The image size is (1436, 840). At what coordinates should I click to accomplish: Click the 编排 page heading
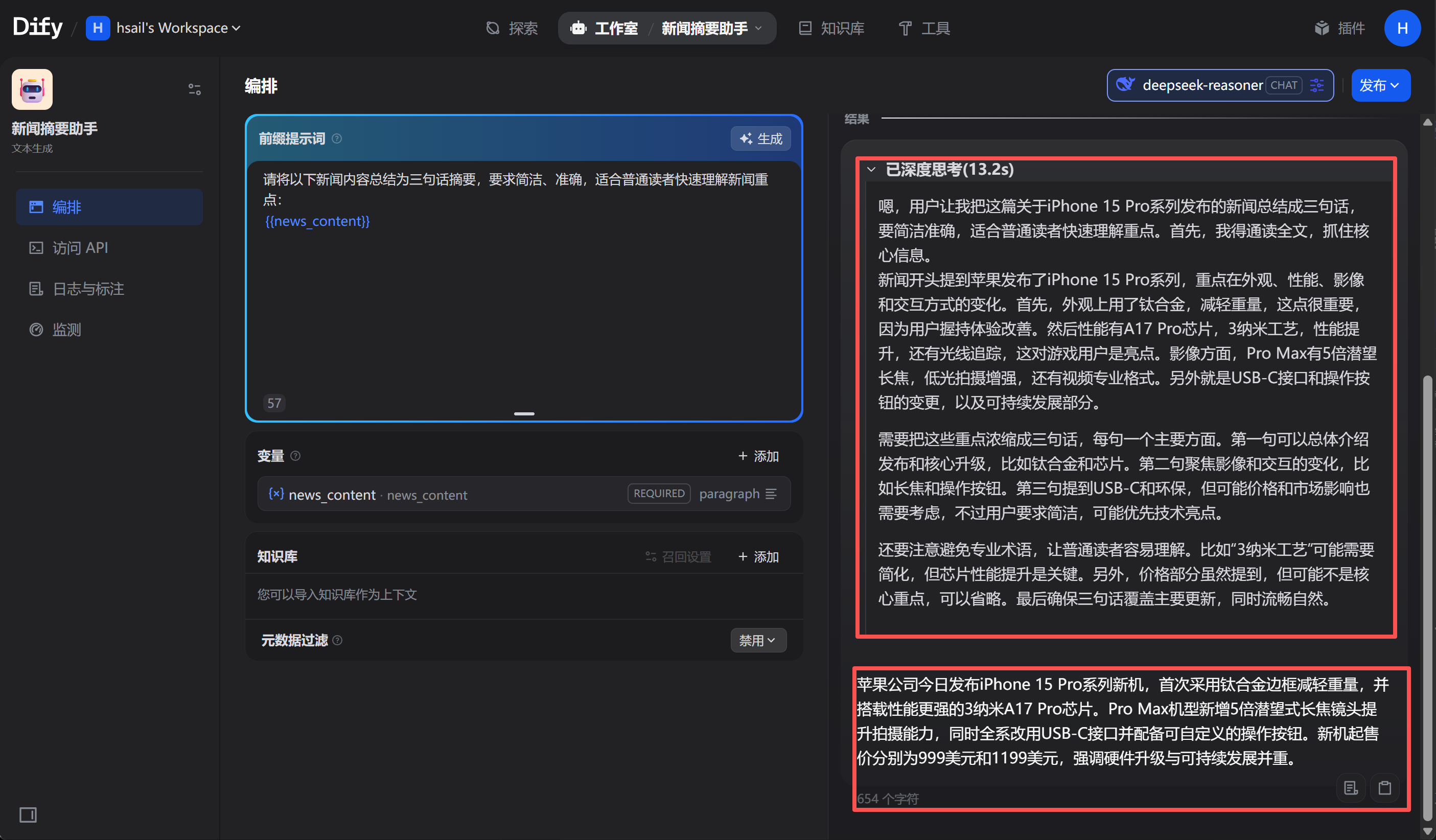261,86
